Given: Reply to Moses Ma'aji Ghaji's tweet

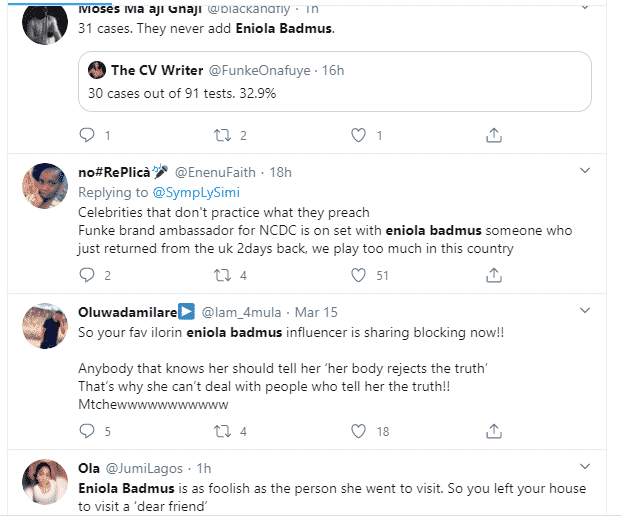Looking at the screenshot, I should pyautogui.click(x=86, y=134).
